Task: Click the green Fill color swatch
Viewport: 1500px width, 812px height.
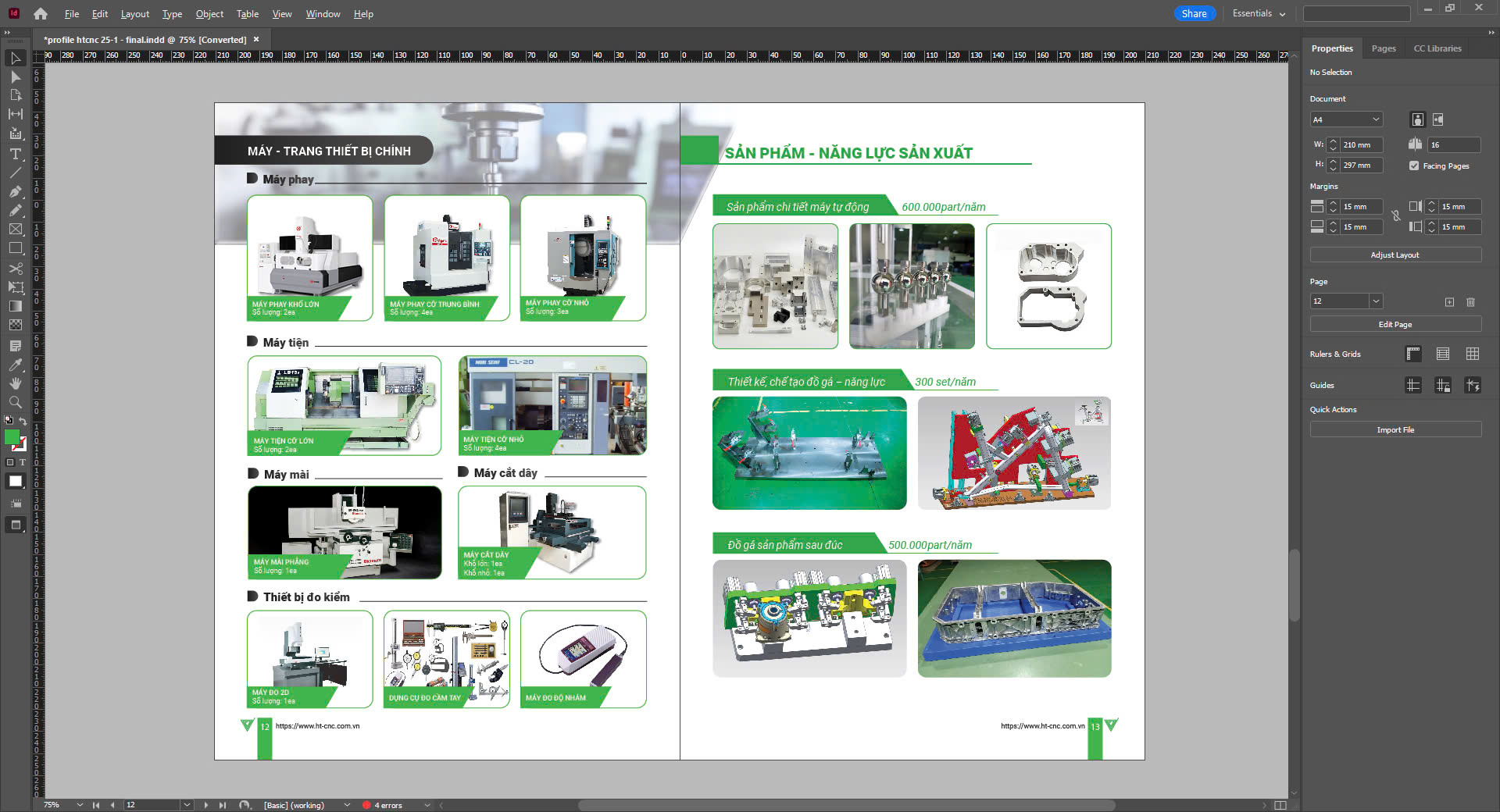Action: pos(12,437)
